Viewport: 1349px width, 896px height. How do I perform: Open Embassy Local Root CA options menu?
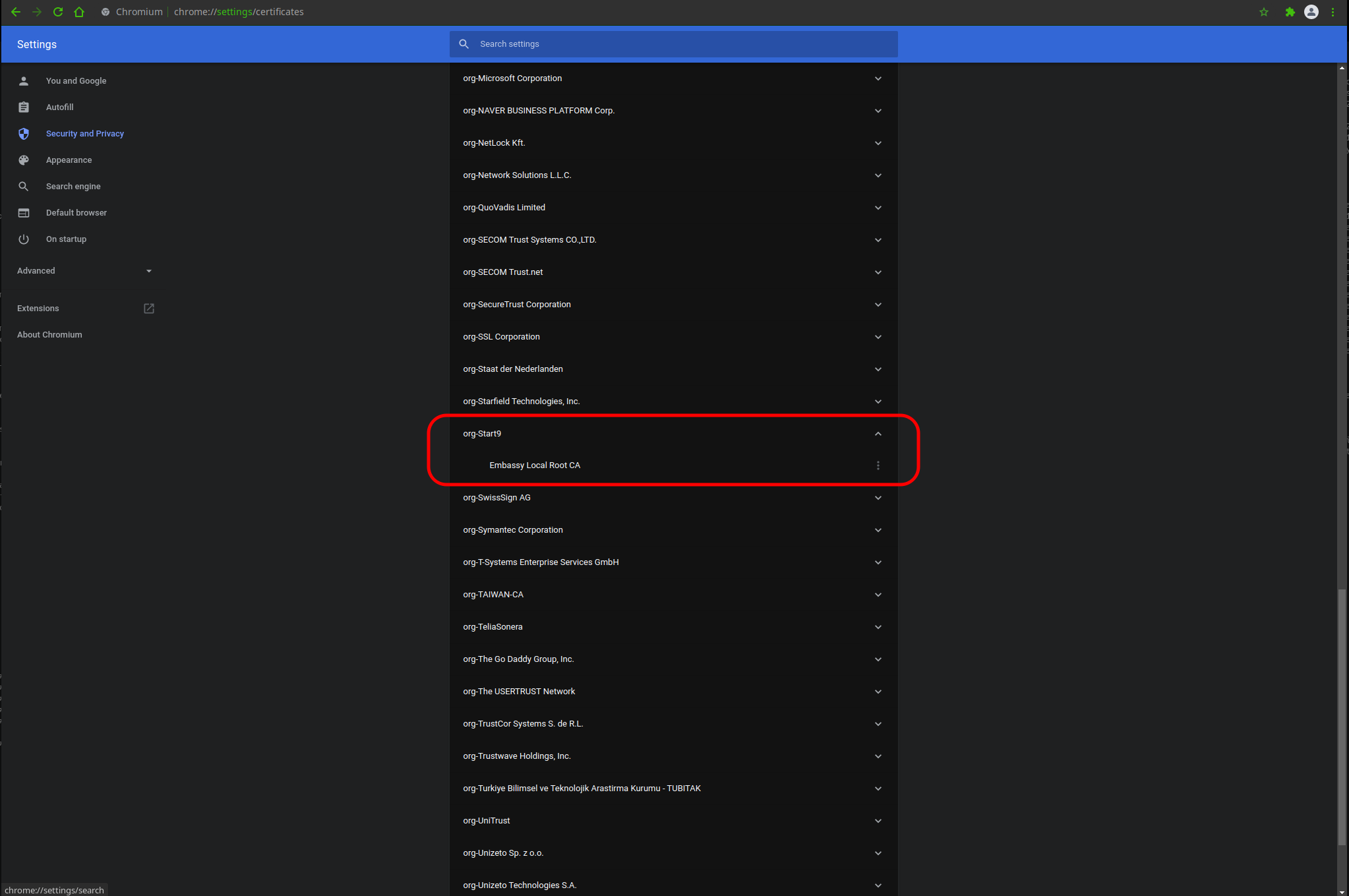(878, 465)
